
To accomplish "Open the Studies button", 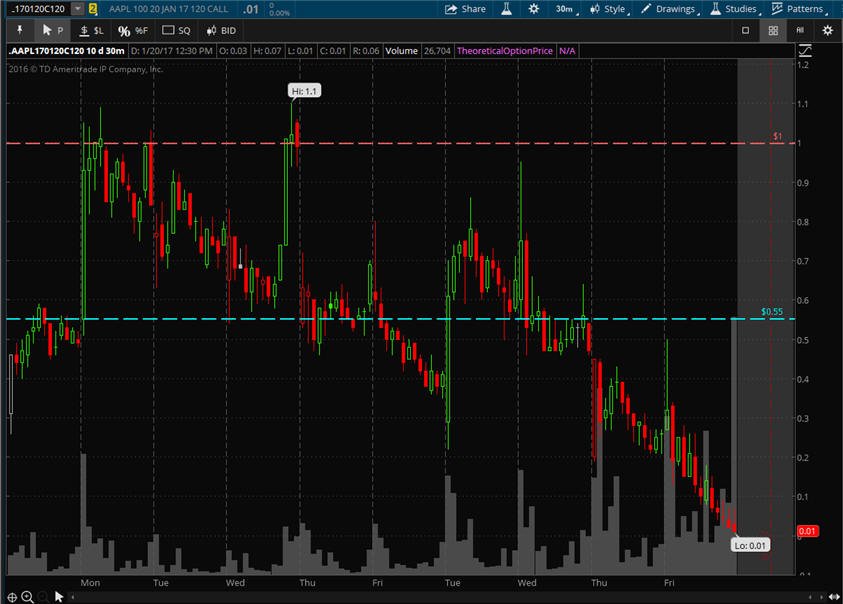I will 734,9.
